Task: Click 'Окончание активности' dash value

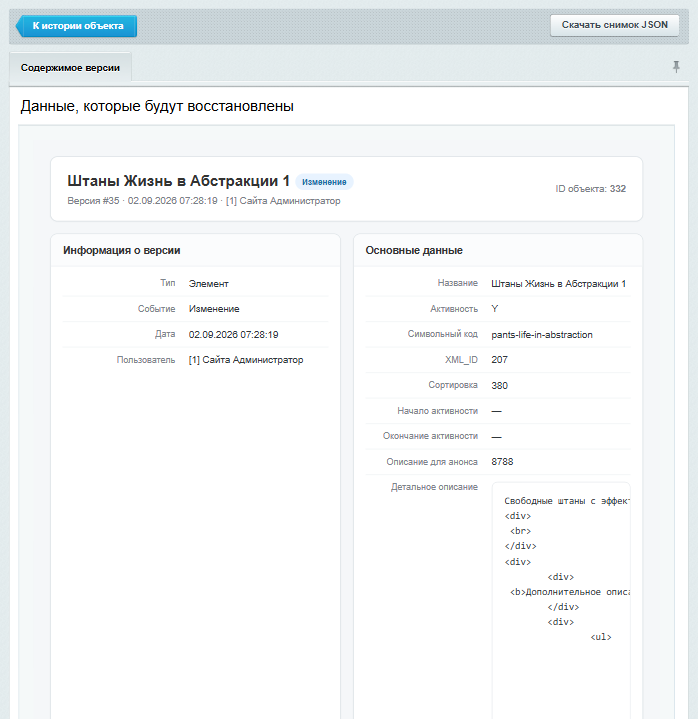Action: (x=496, y=437)
